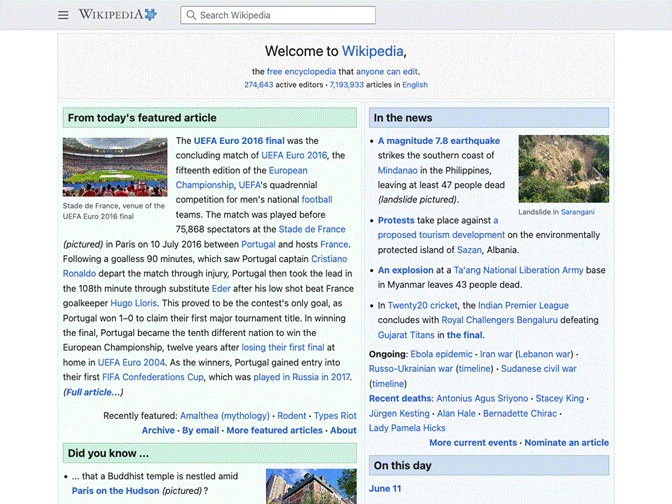Click the football link
The width and height of the screenshot is (672, 504).
tap(317, 200)
